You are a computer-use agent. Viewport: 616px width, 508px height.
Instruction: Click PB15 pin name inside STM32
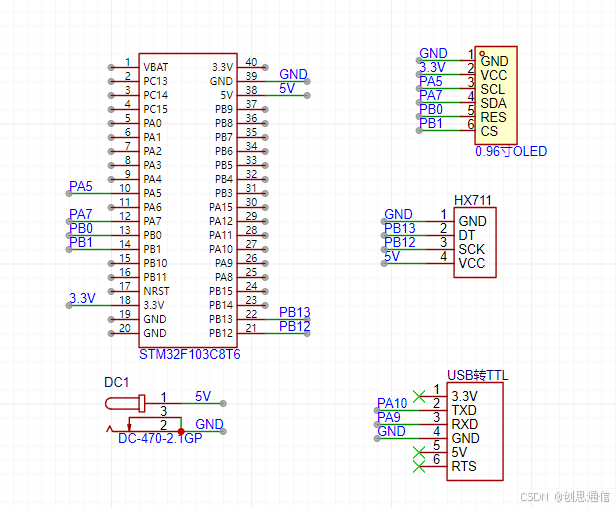[221, 291]
